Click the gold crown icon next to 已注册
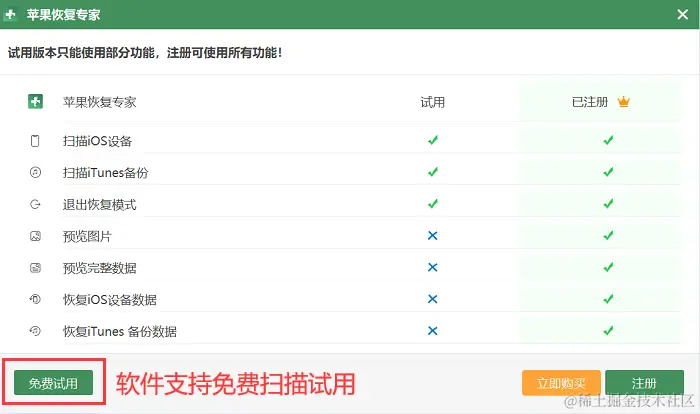Image resolution: width=700 pixels, height=414 pixels. coord(624,102)
